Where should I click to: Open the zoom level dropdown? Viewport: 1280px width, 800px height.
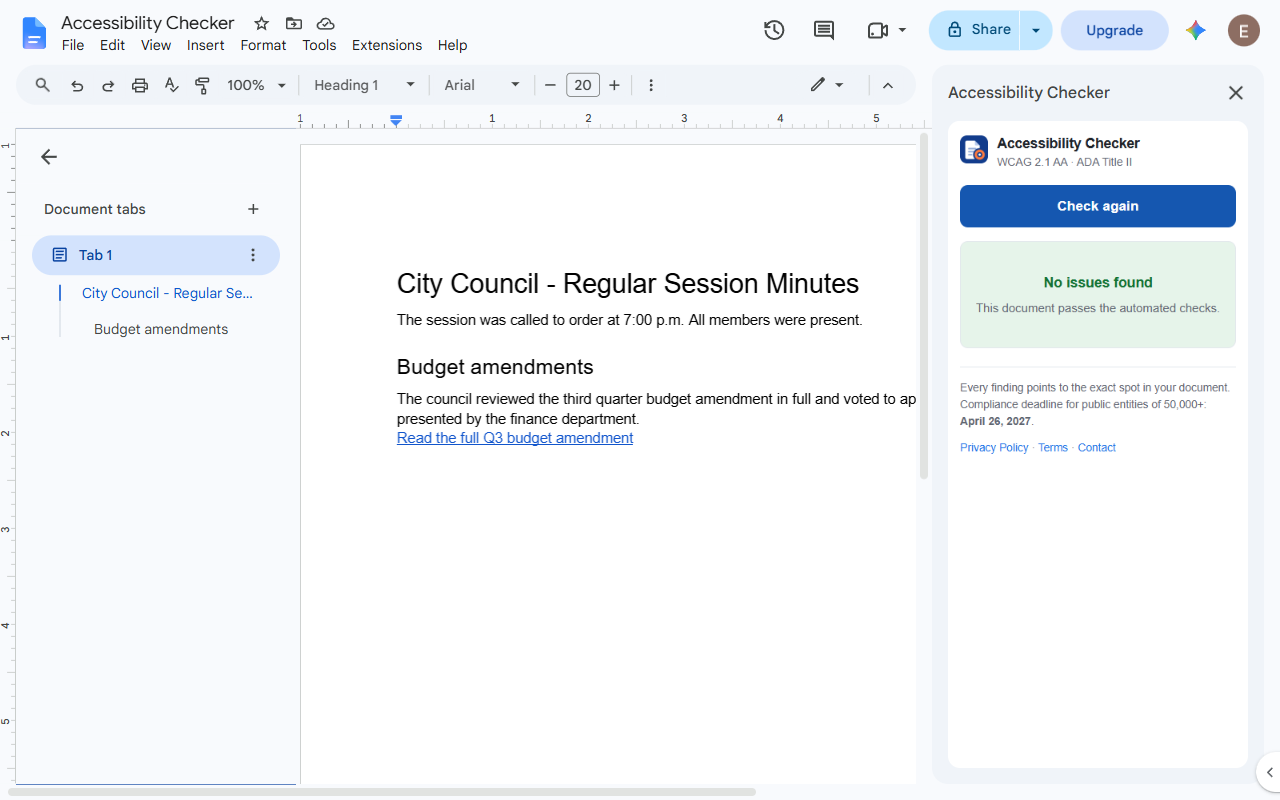[x=257, y=85]
